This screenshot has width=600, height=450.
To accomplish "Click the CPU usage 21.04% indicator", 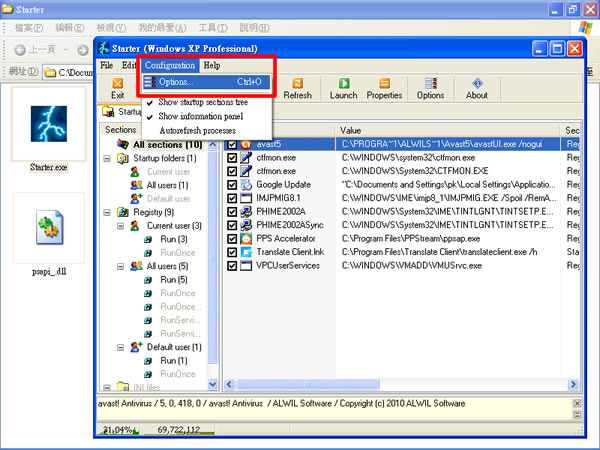I will tap(117, 430).
